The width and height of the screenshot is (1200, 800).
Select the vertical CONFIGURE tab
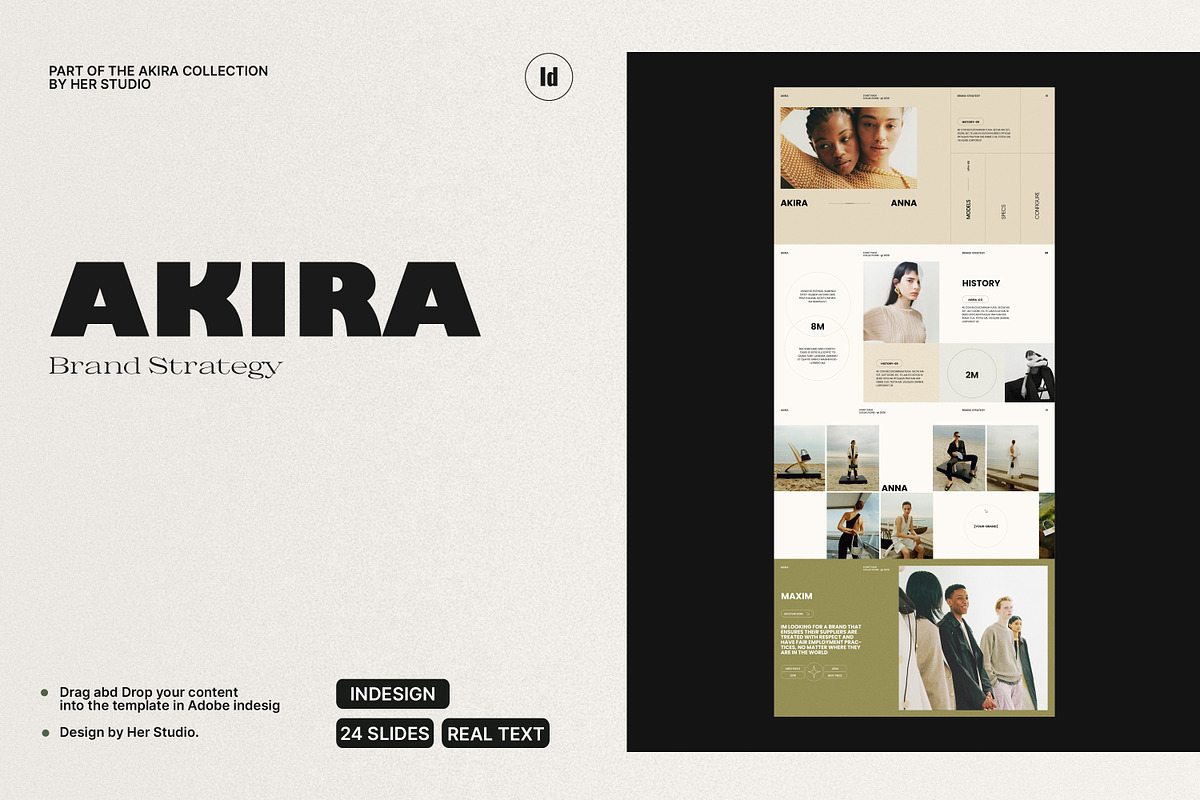point(1037,205)
